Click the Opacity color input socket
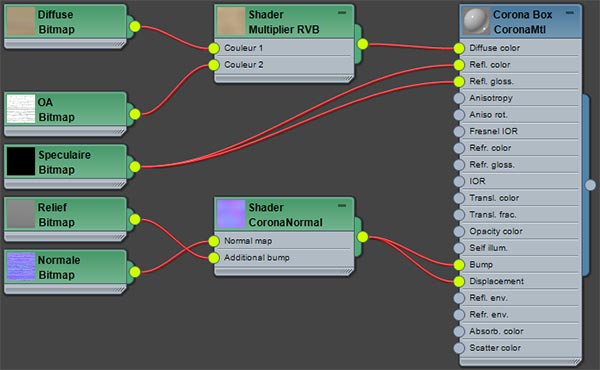 (x=459, y=231)
